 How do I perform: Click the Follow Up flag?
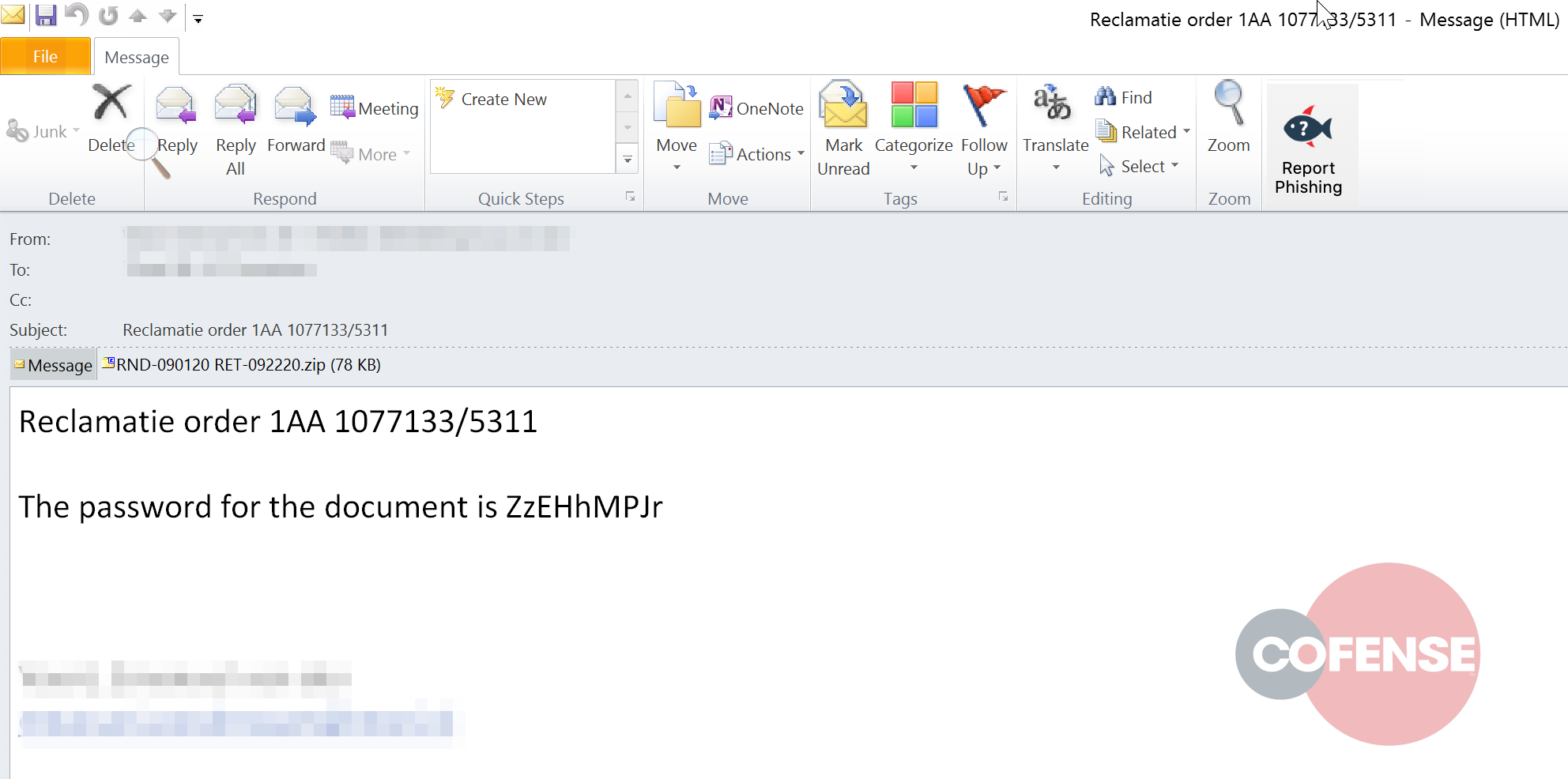coord(984,130)
